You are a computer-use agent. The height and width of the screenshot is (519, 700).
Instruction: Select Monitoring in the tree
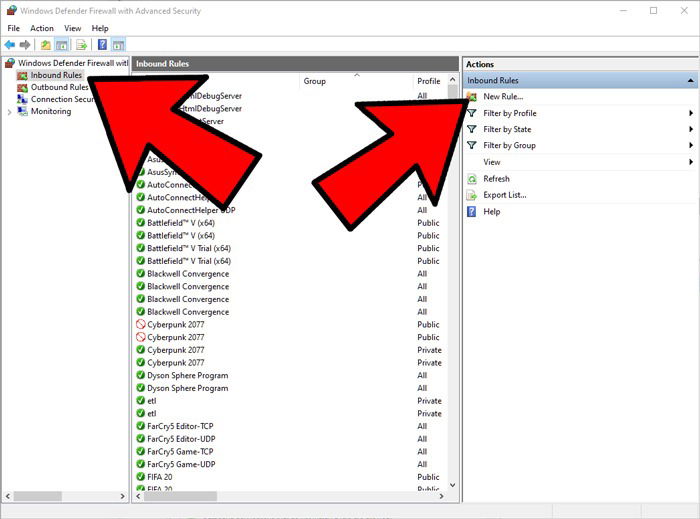[x=51, y=111]
